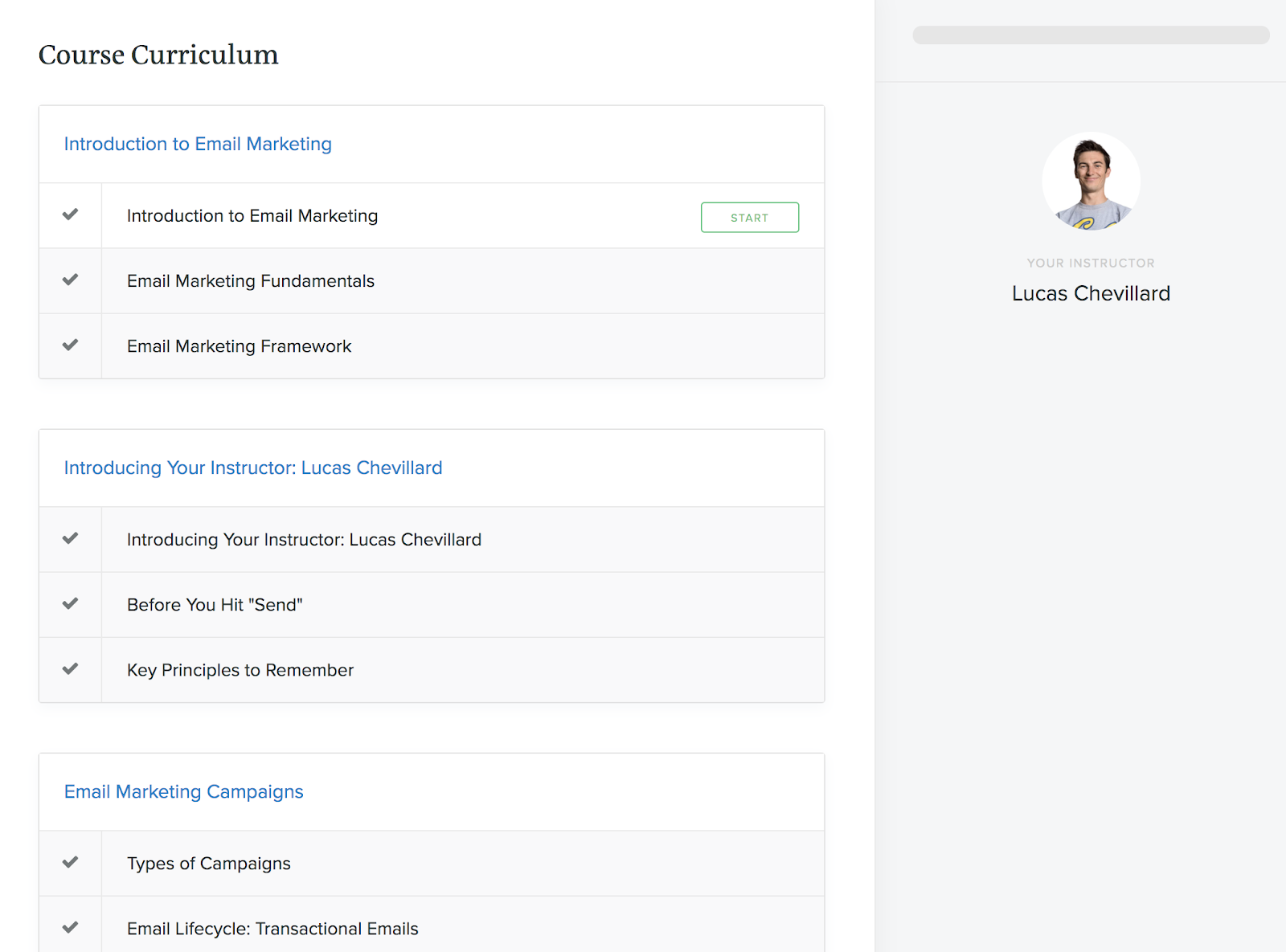Click checkmark beside Email Marketing Fundamentals

click(x=71, y=280)
